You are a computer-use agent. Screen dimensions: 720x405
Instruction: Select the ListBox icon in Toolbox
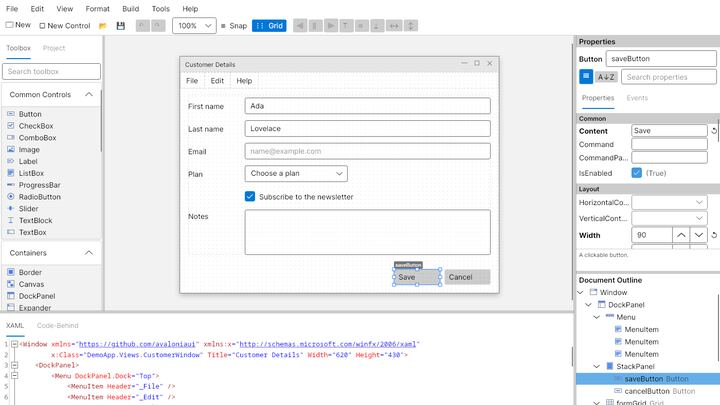click(x=11, y=173)
